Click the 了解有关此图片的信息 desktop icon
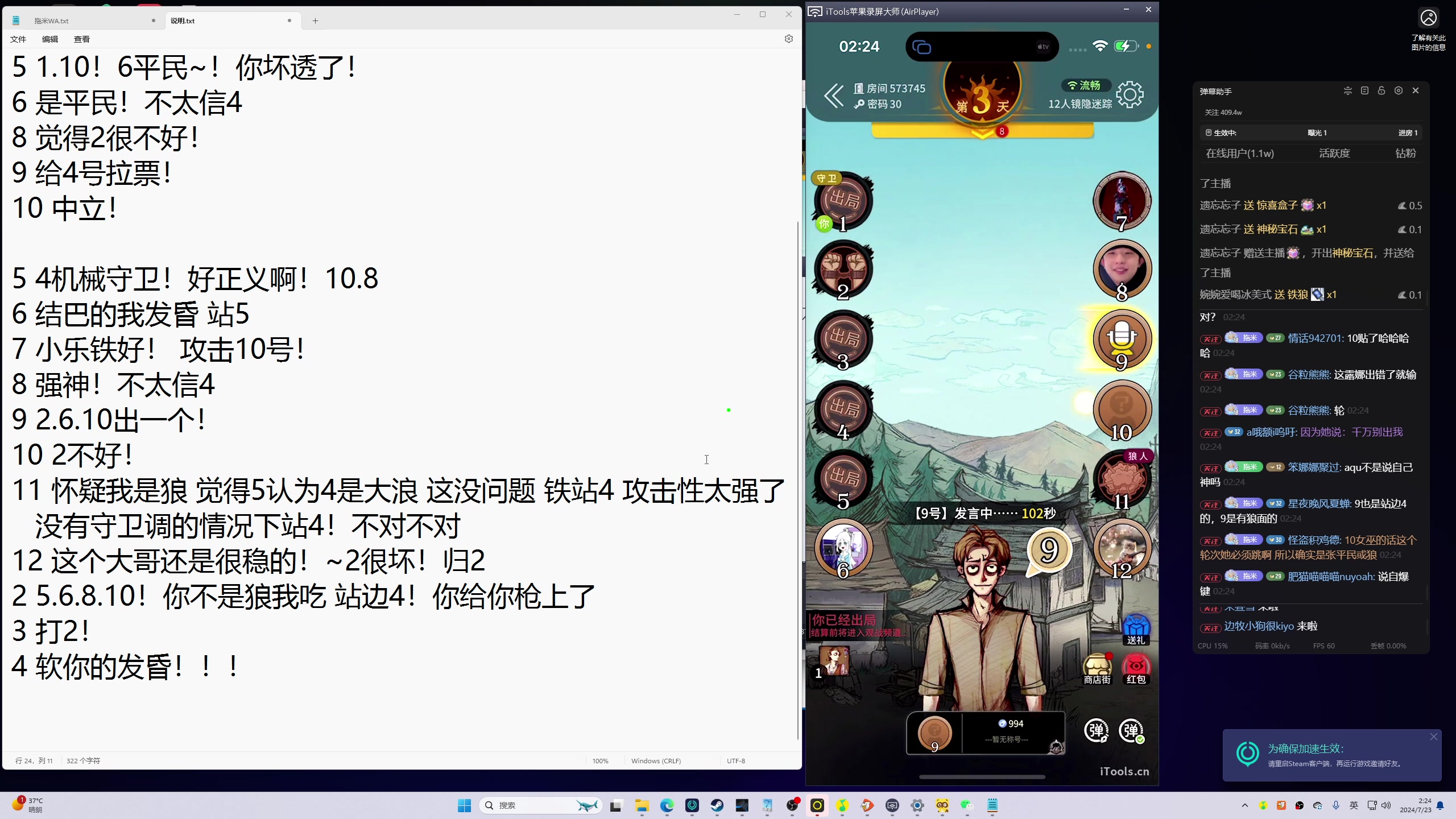 tap(1428, 30)
